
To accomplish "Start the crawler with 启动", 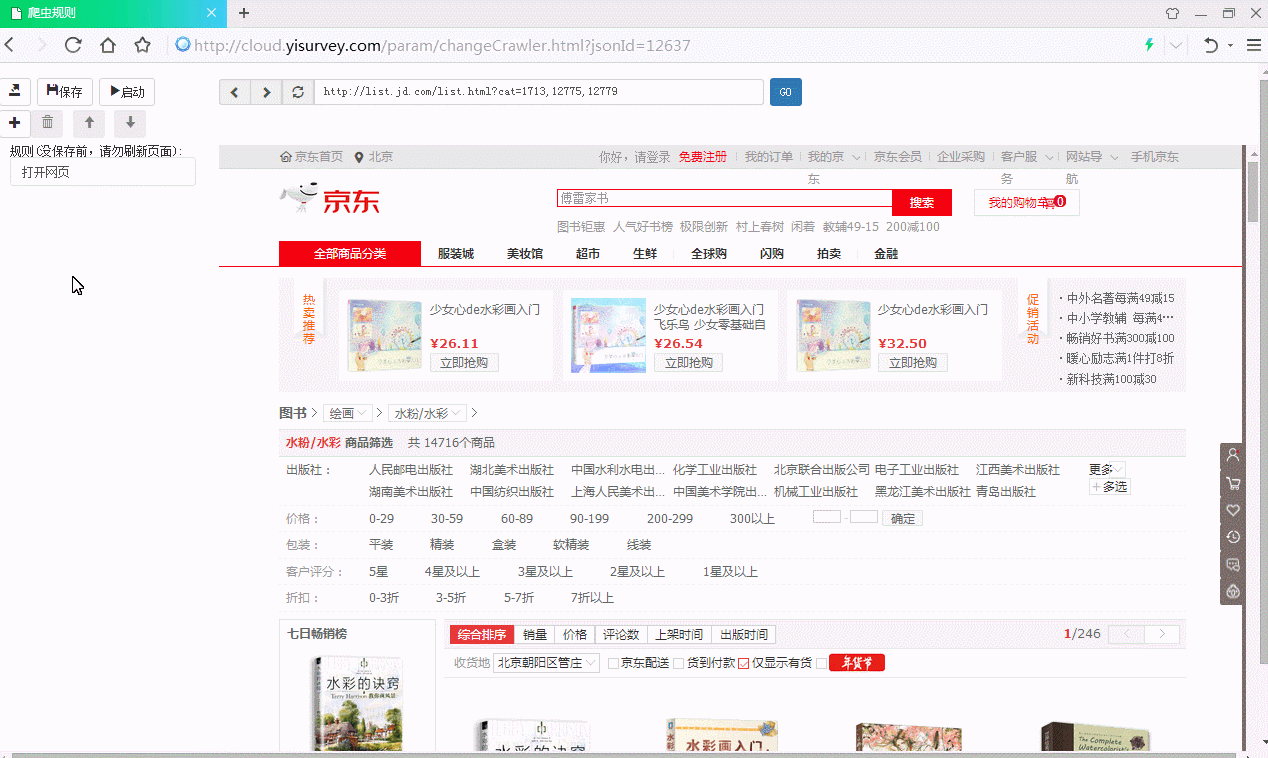I will (127, 92).
